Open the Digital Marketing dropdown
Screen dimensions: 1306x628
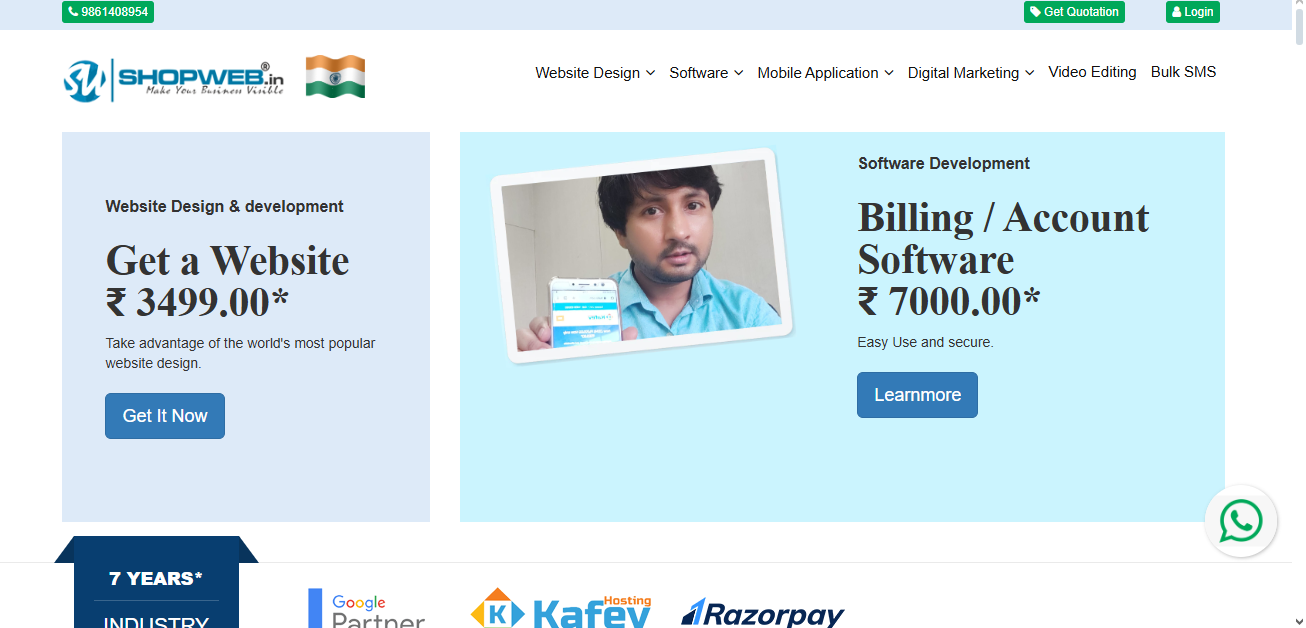pos(971,73)
